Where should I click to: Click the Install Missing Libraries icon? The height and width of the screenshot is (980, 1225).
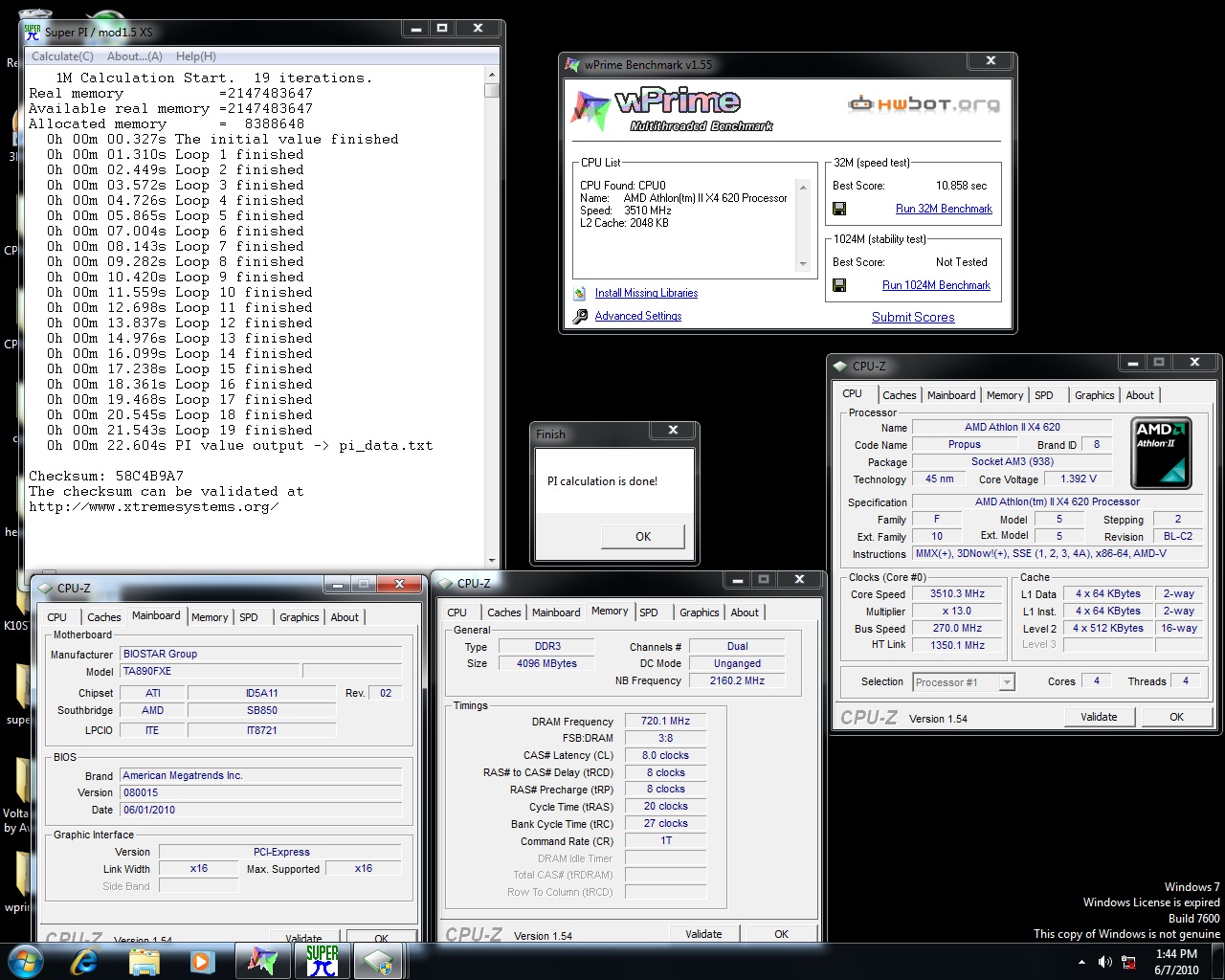click(x=580, y=293)
